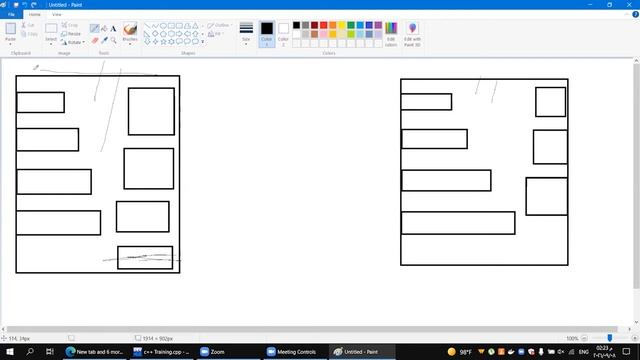Click the vertical canvas scrollbar
640x360 pixels.
pyautogui.click(x=636, y=176)
